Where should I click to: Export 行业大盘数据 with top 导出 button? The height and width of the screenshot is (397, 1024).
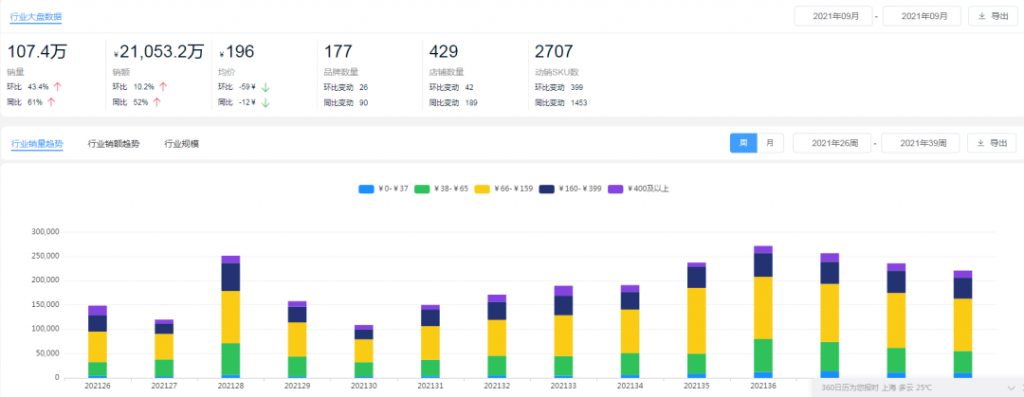coord(993,16)
